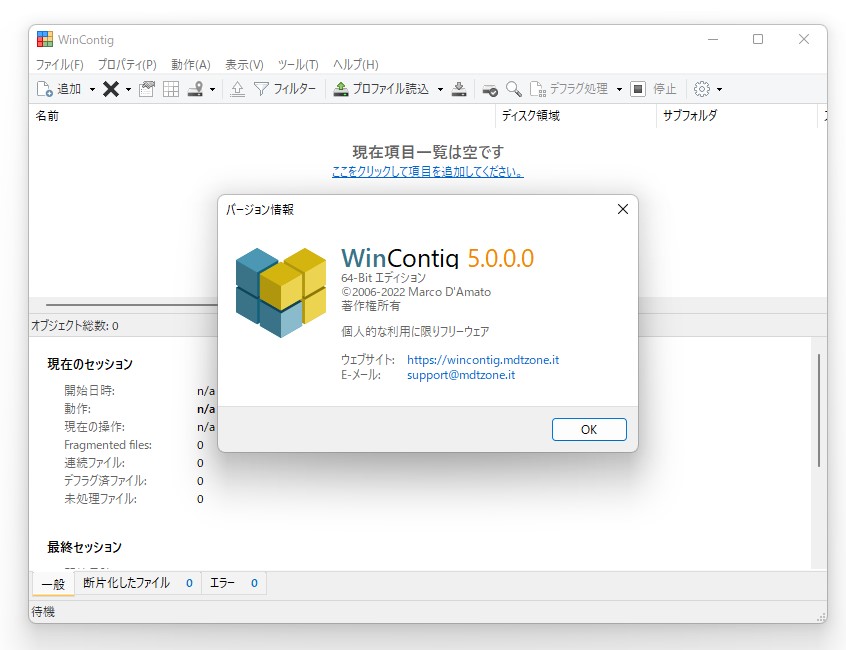Open the プロパティ(P) menu
The image size is (846, 650).
click(127, 65)
